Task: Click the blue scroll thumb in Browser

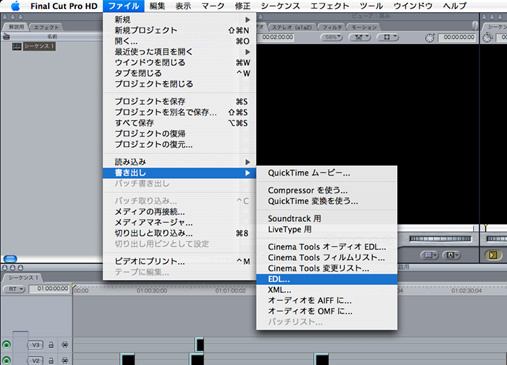Action: (10, 259)
